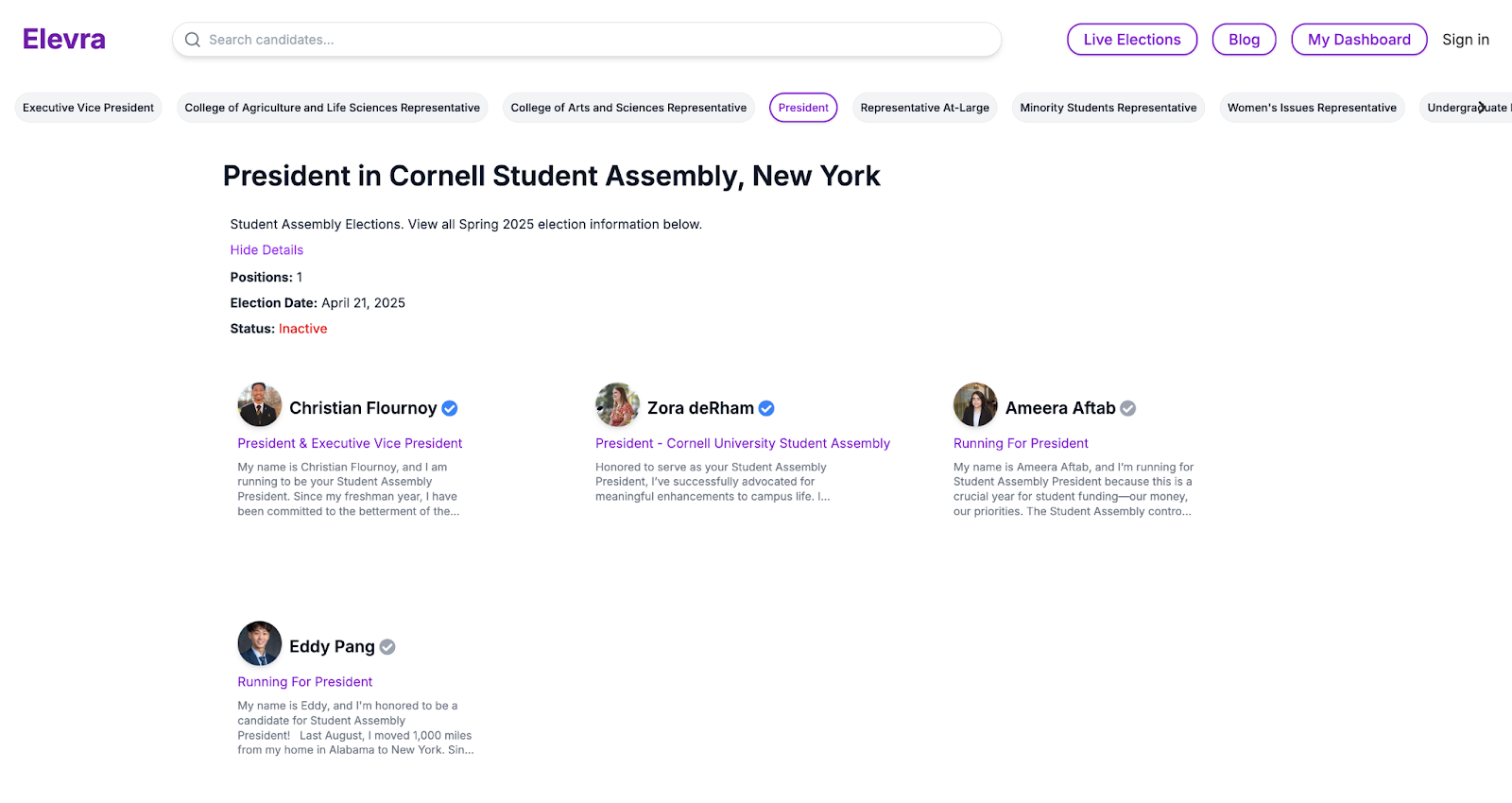Click the Elevra logo
Screen dimensions: 1512x803
pos(64,40)
